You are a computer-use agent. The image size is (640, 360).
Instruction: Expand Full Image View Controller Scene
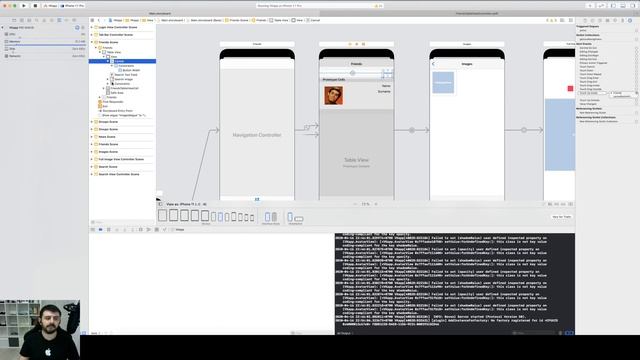tap(91, 159)
